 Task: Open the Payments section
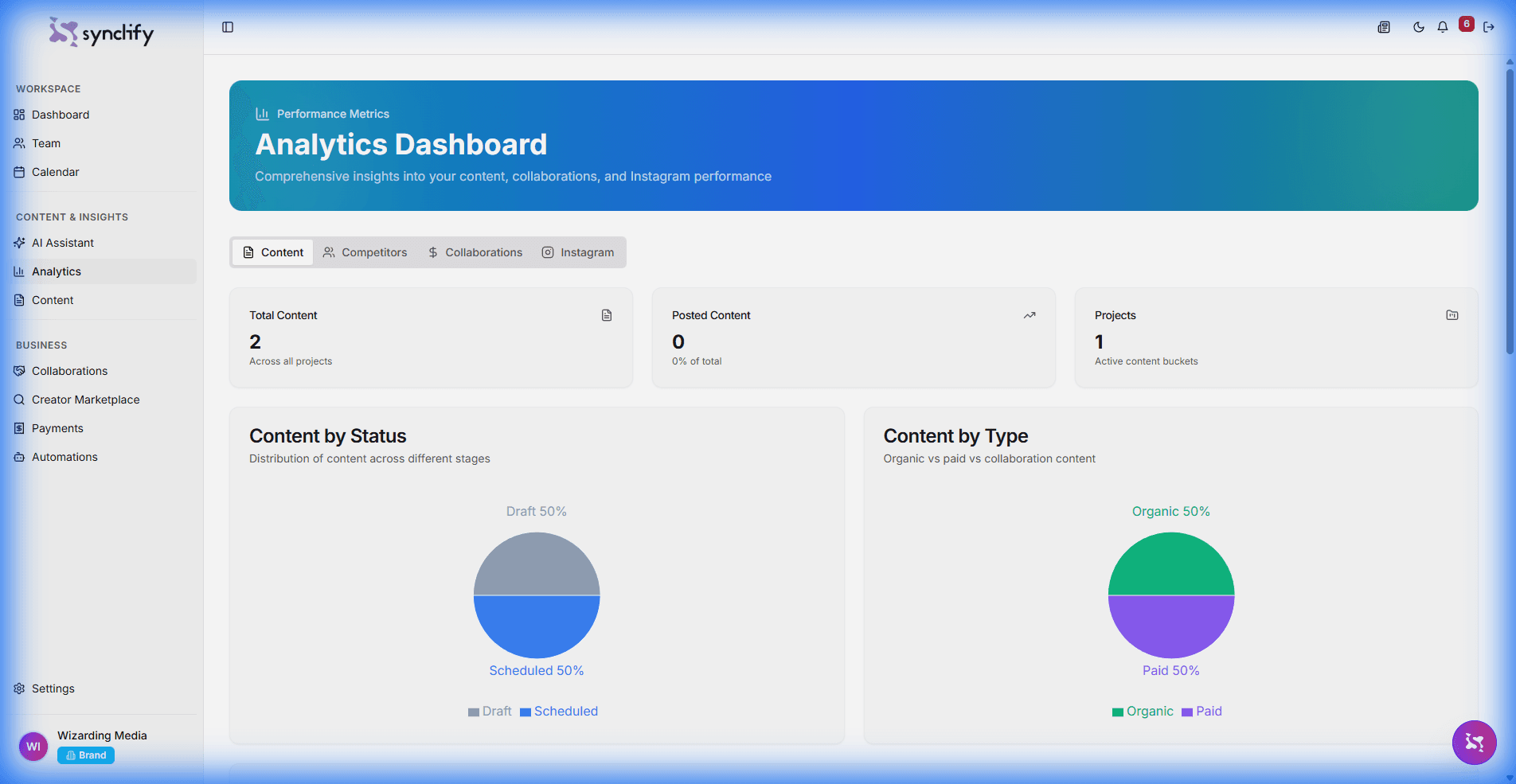(x=57, y=428)
